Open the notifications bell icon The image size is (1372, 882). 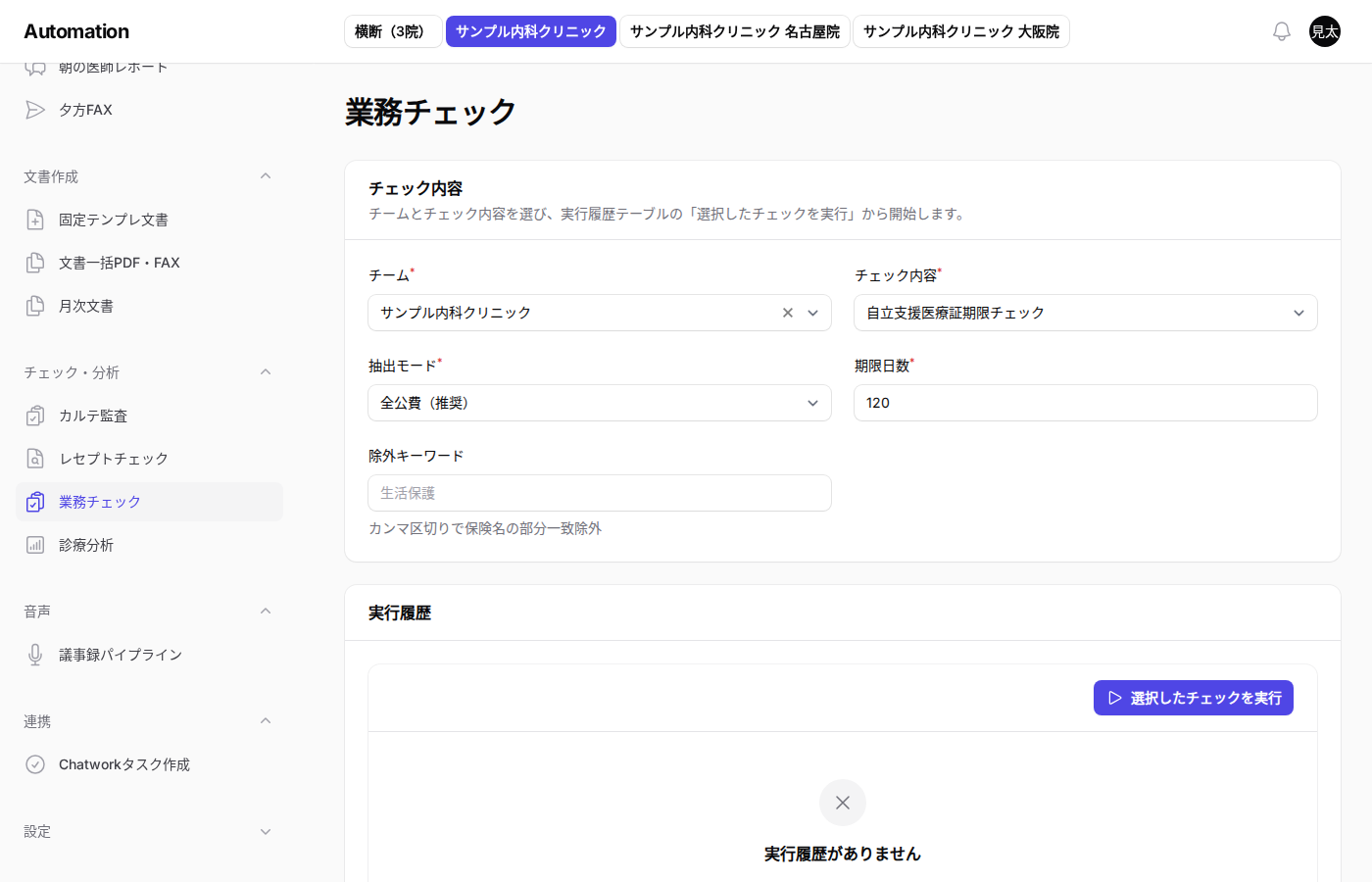(1282, 31)
